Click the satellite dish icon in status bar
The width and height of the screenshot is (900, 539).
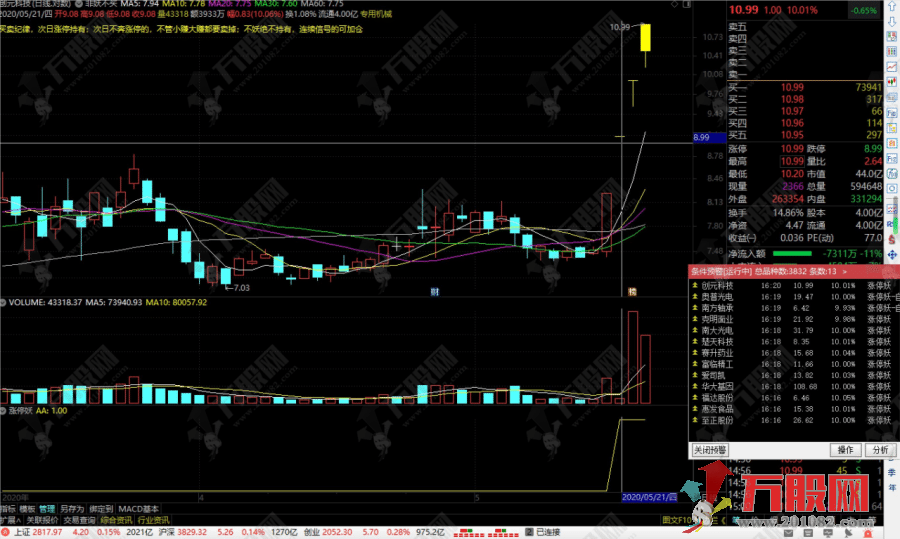click(x=848, y=533)
